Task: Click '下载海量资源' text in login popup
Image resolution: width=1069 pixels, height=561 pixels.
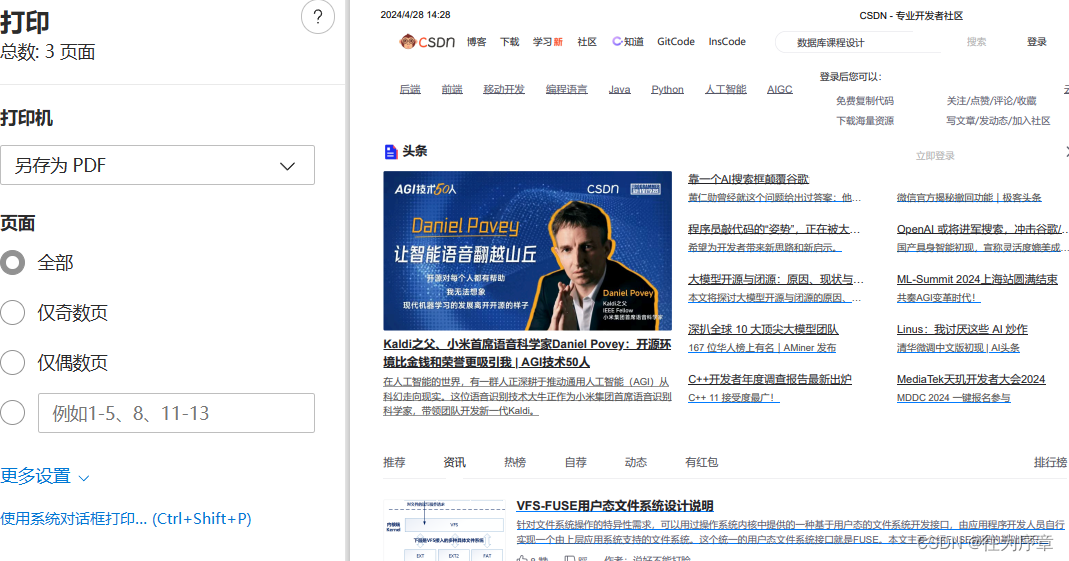Action: [x=864, y=121]
